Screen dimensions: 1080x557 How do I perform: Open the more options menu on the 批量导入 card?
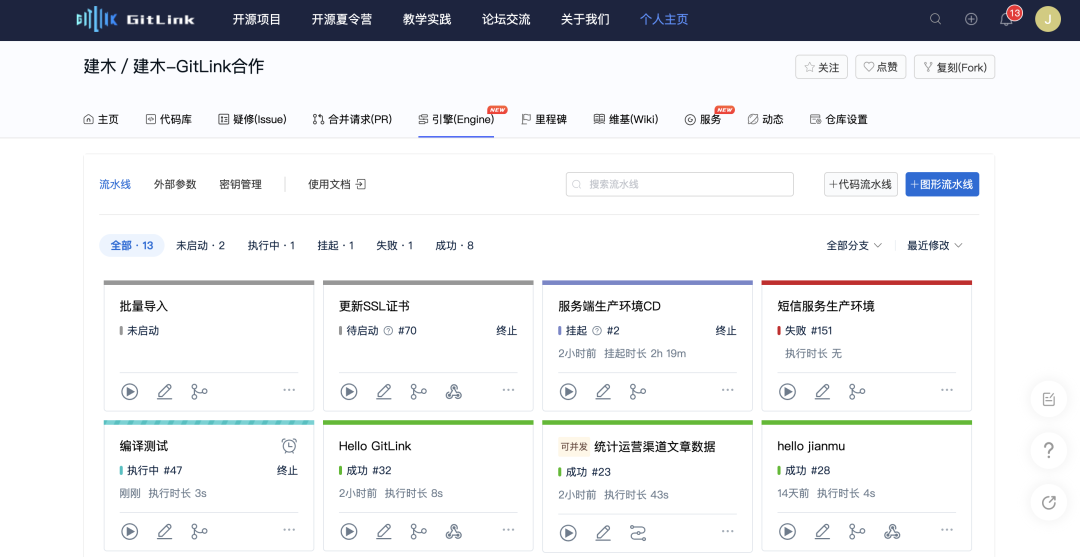(289, 390)
